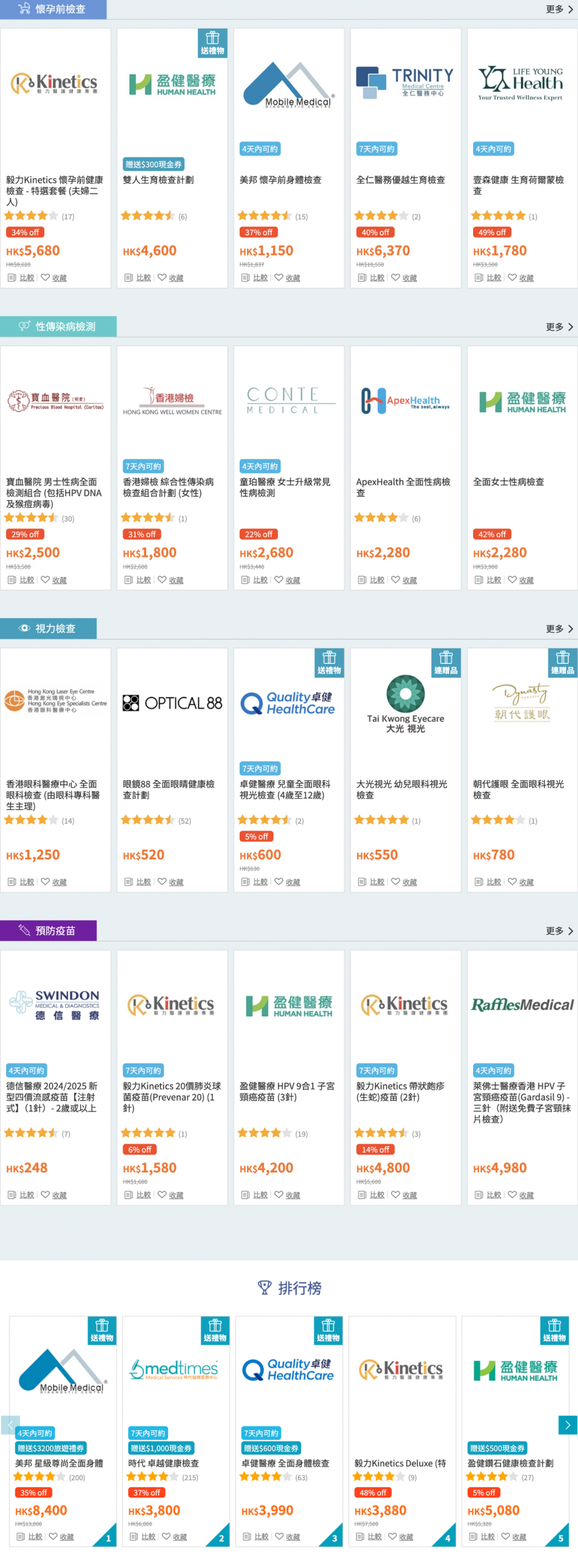Click compare icon for 美邦 星級尊尚全面身體 ranking card
Screen dimensions: 578x1568
tap(21, 1536)
